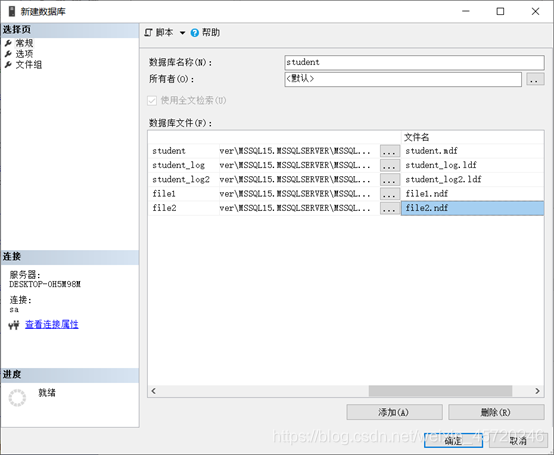Browse path for the student_log row
554x455 pixels.
click(x=390, y=165)
